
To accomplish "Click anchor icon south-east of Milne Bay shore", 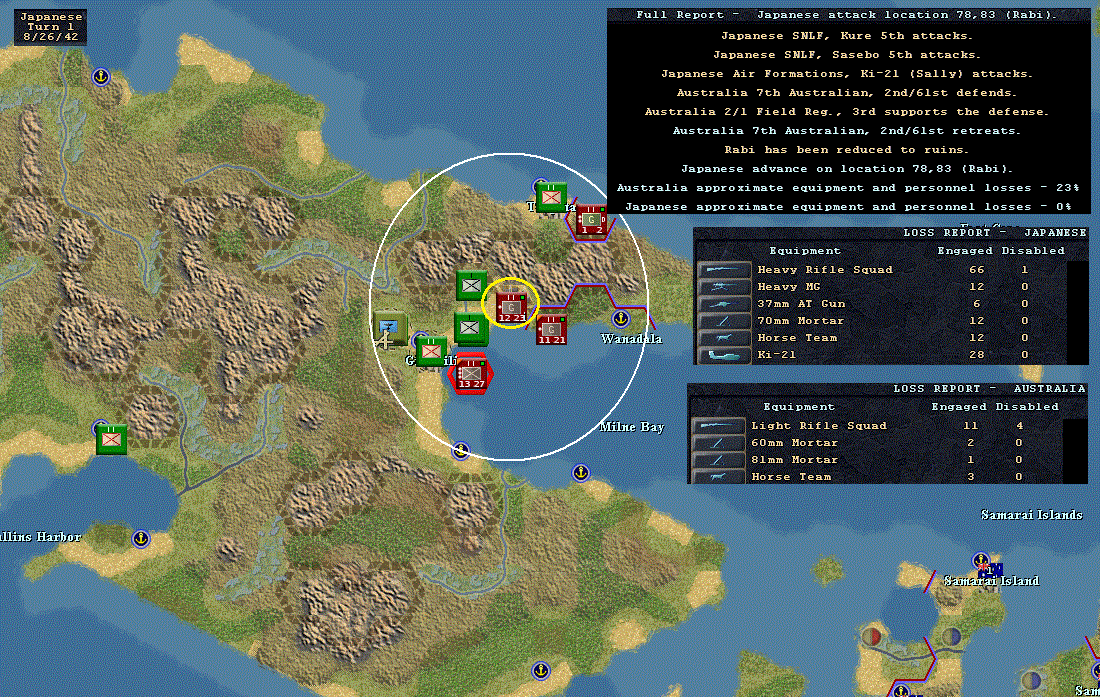I will [580, 473].
